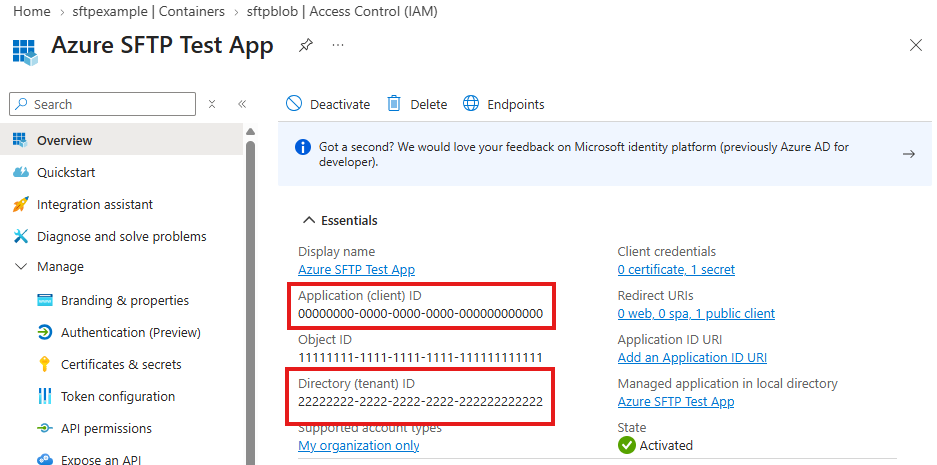Click the Token configuration bars icon

pos(45,396)
